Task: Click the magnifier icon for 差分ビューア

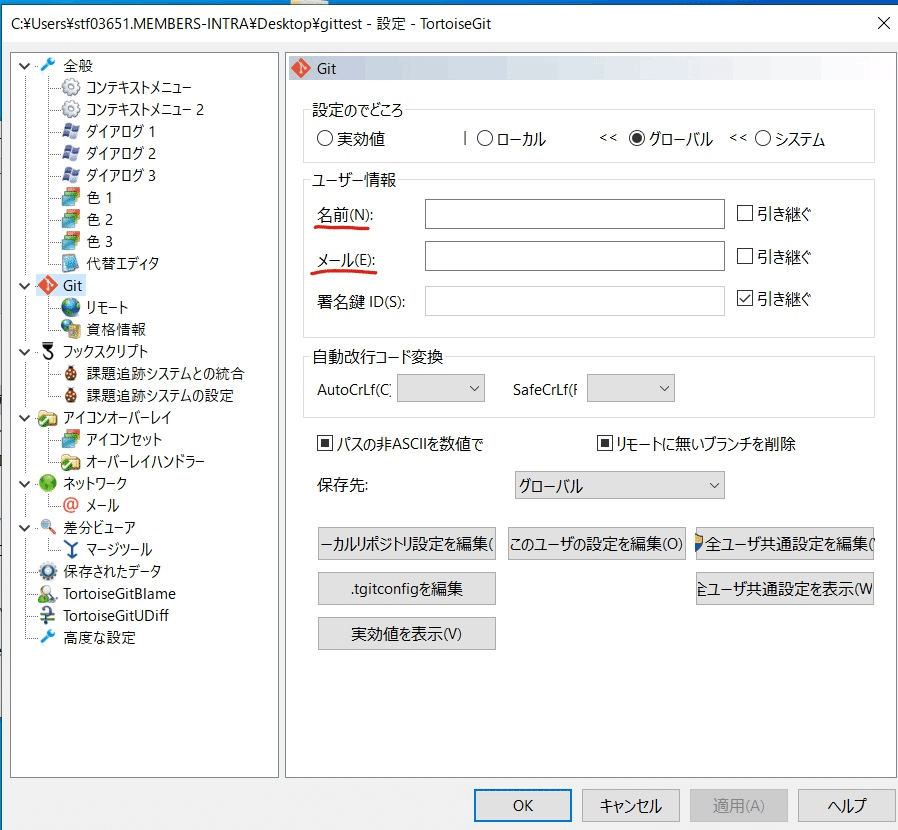Action: pyautogui.click(x=48, y=527)
